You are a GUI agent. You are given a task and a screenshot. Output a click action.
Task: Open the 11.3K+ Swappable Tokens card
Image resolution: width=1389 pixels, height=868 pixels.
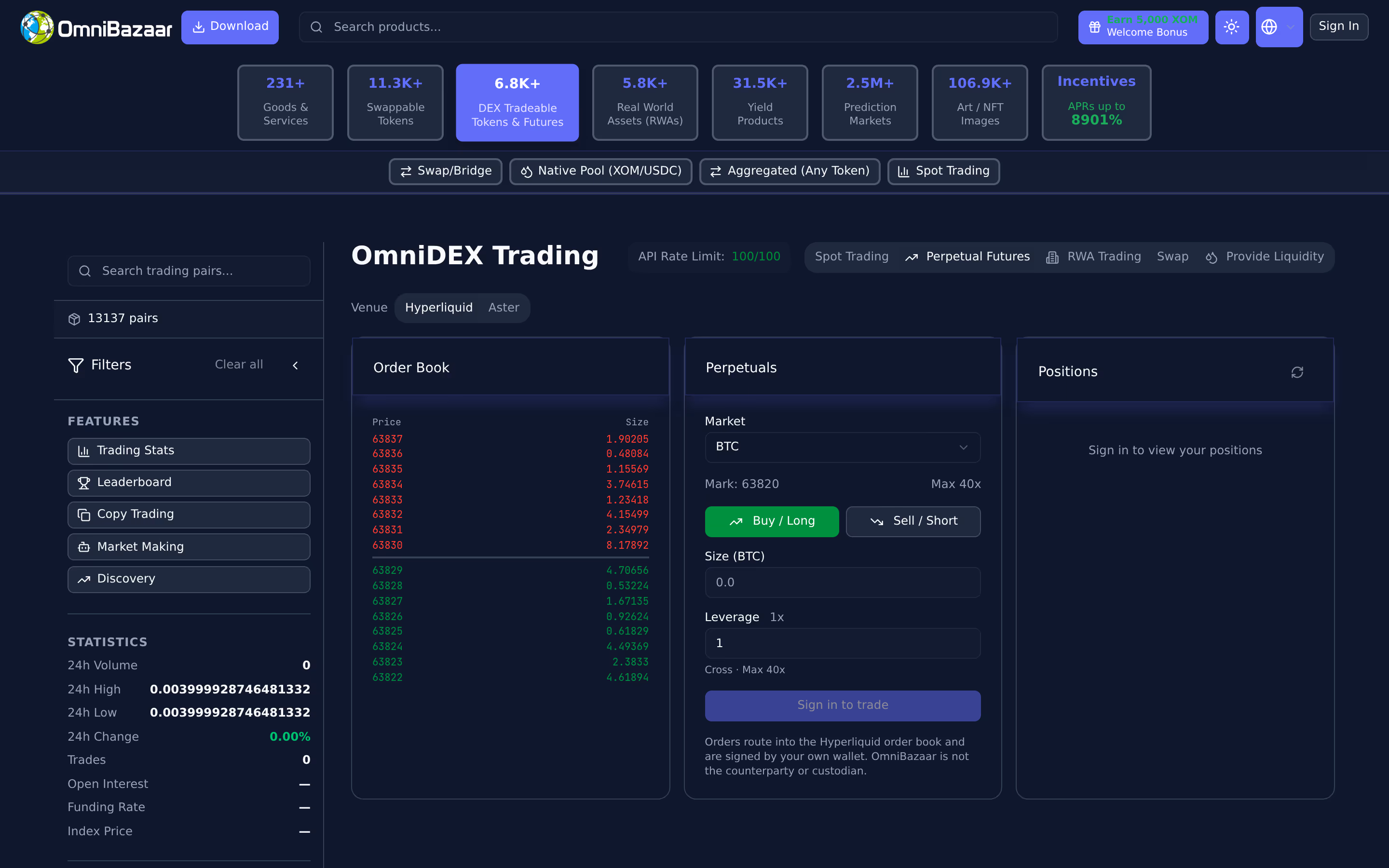[395, 102]
